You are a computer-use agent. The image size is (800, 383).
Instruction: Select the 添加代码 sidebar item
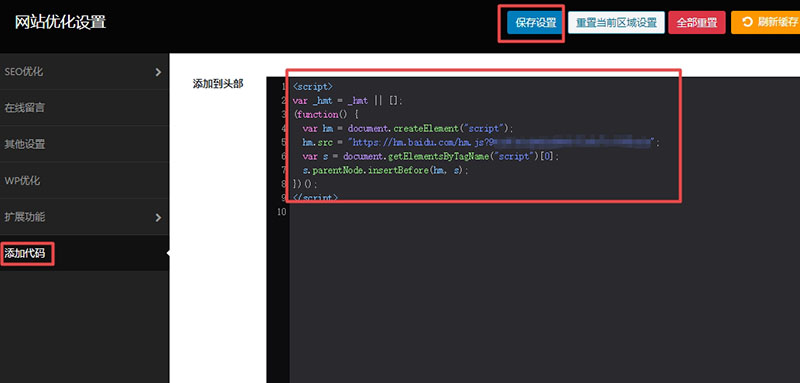click(84, 253)
